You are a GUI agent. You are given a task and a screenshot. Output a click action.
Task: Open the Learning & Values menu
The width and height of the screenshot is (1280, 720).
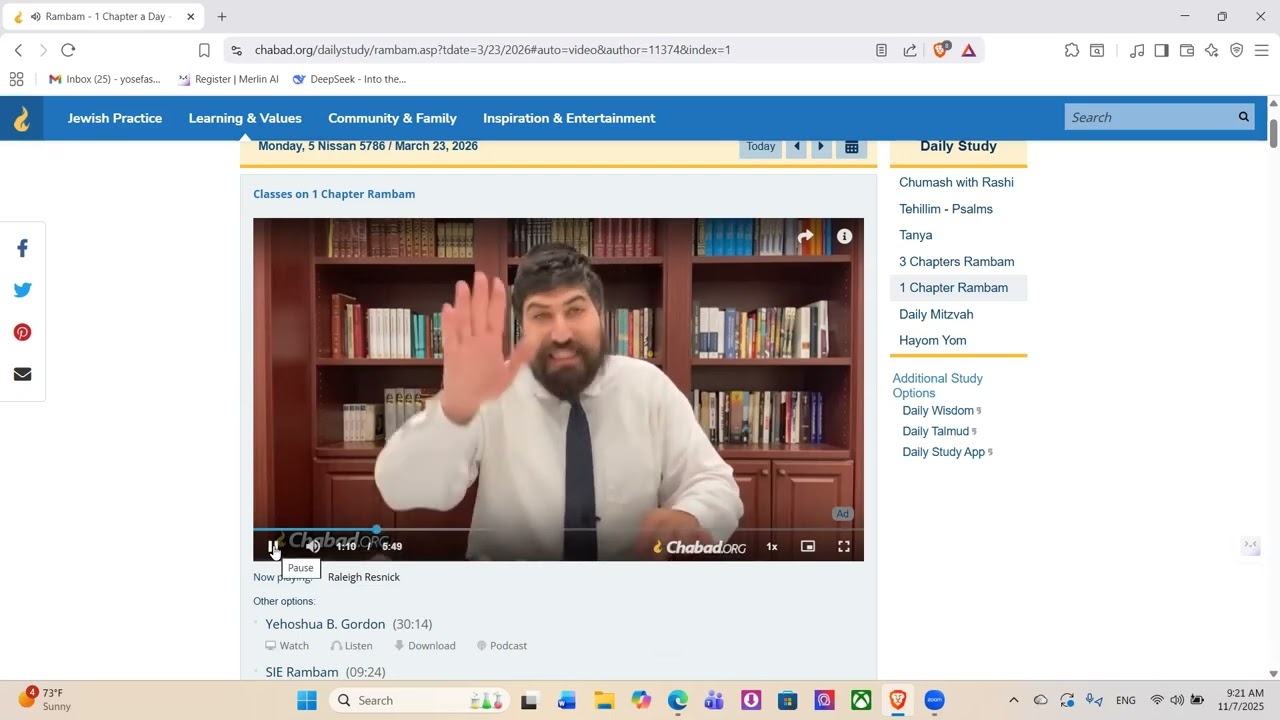245,118
